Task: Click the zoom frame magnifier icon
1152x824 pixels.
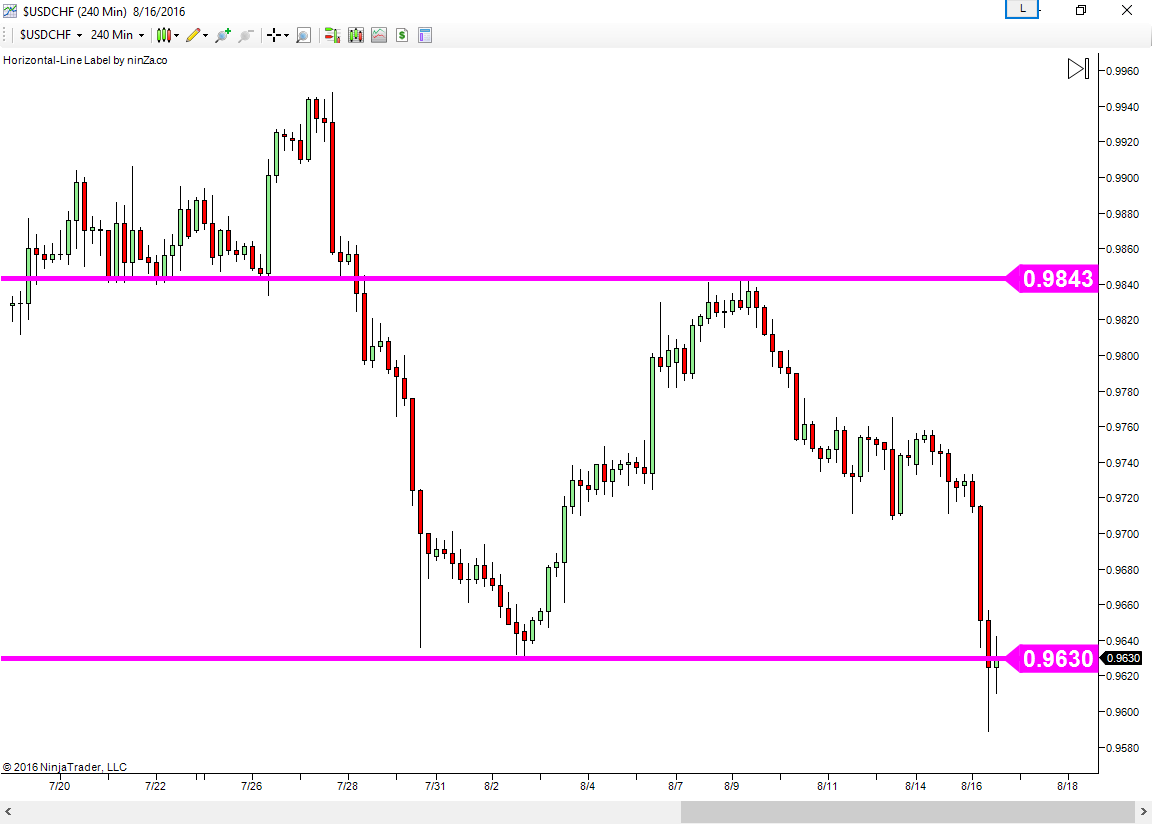Action: coord(303,35)
